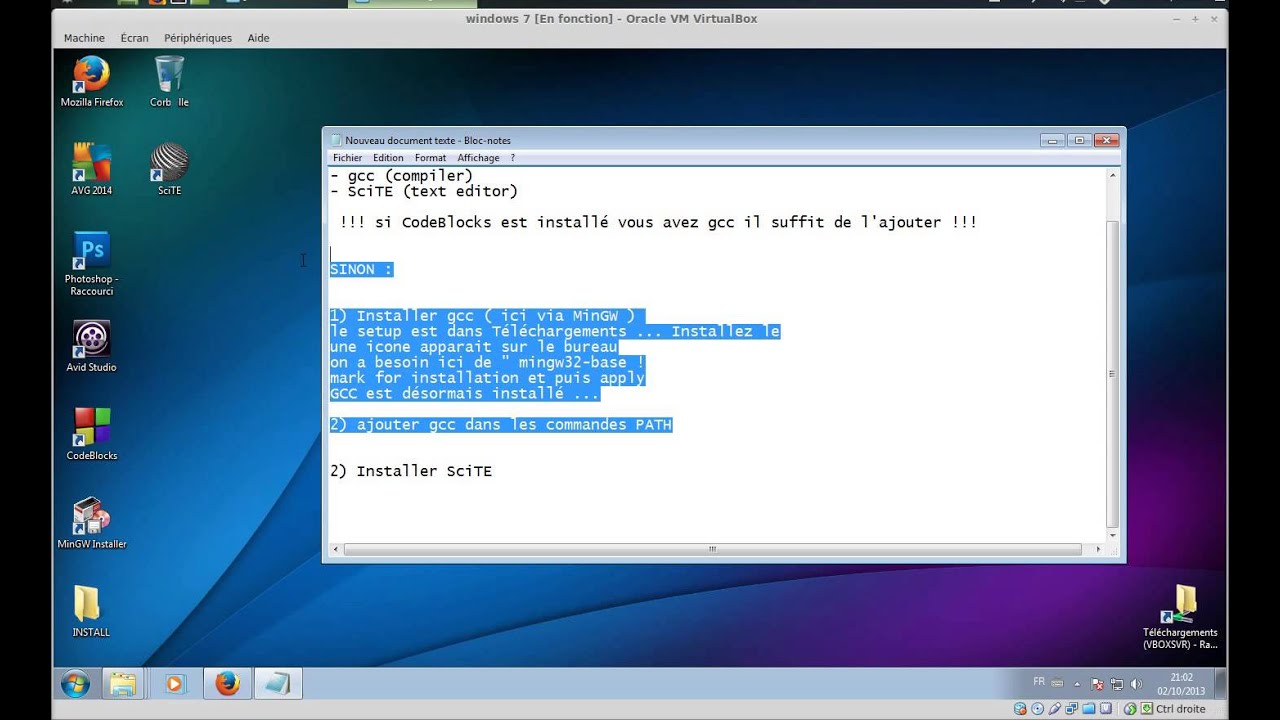1280x720 pixels.
Task: Click the Notepad title bar document icon
Action: pos(336,140)
